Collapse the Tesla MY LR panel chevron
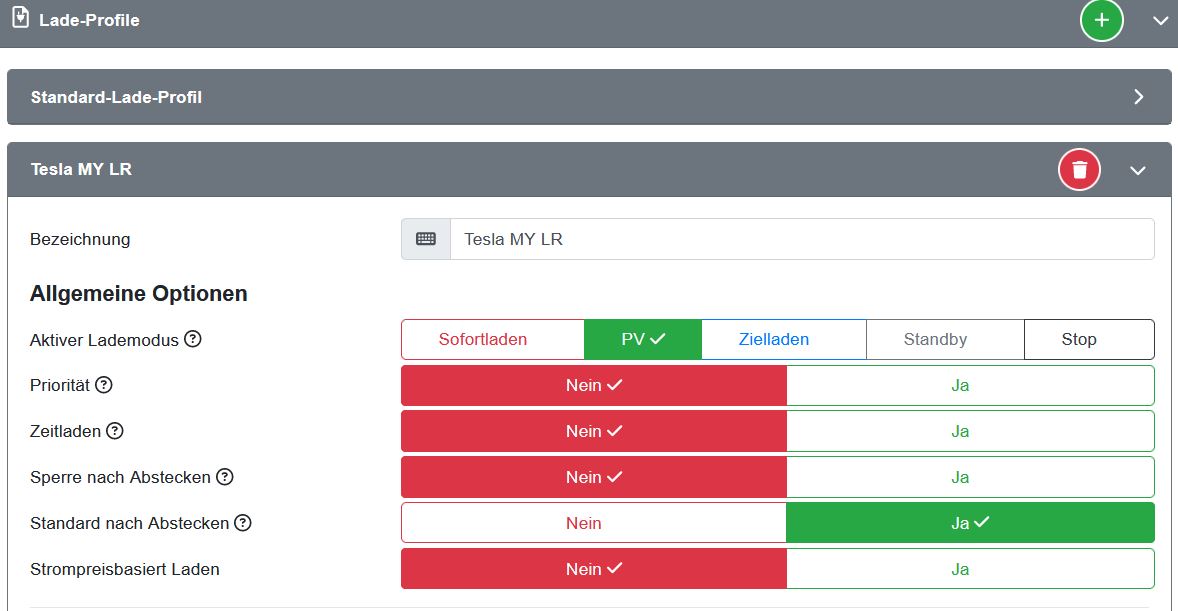The image size is (1178, 611). point(1137,171)
